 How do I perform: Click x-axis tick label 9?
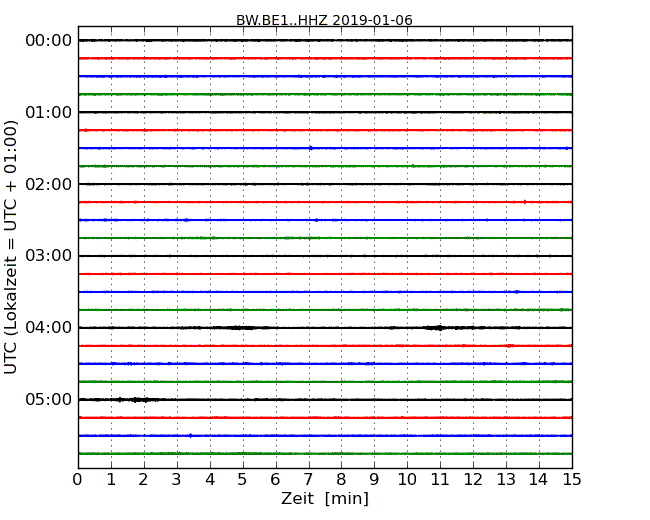tap(374, 480)
